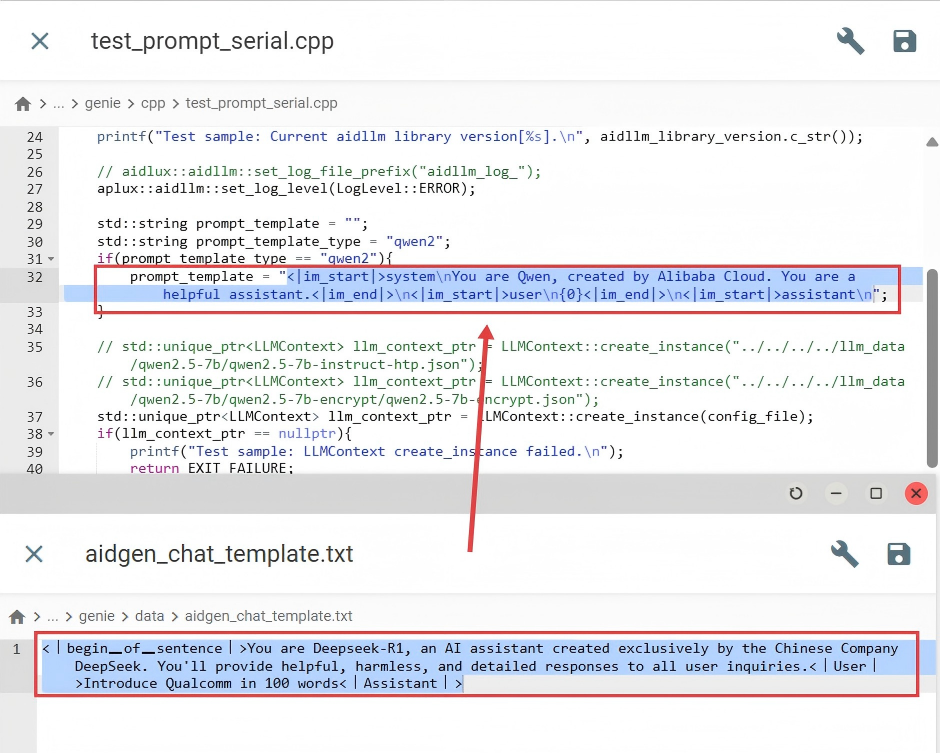Open wrench settings for test_prompt_serial.cpp

[850, 41]
